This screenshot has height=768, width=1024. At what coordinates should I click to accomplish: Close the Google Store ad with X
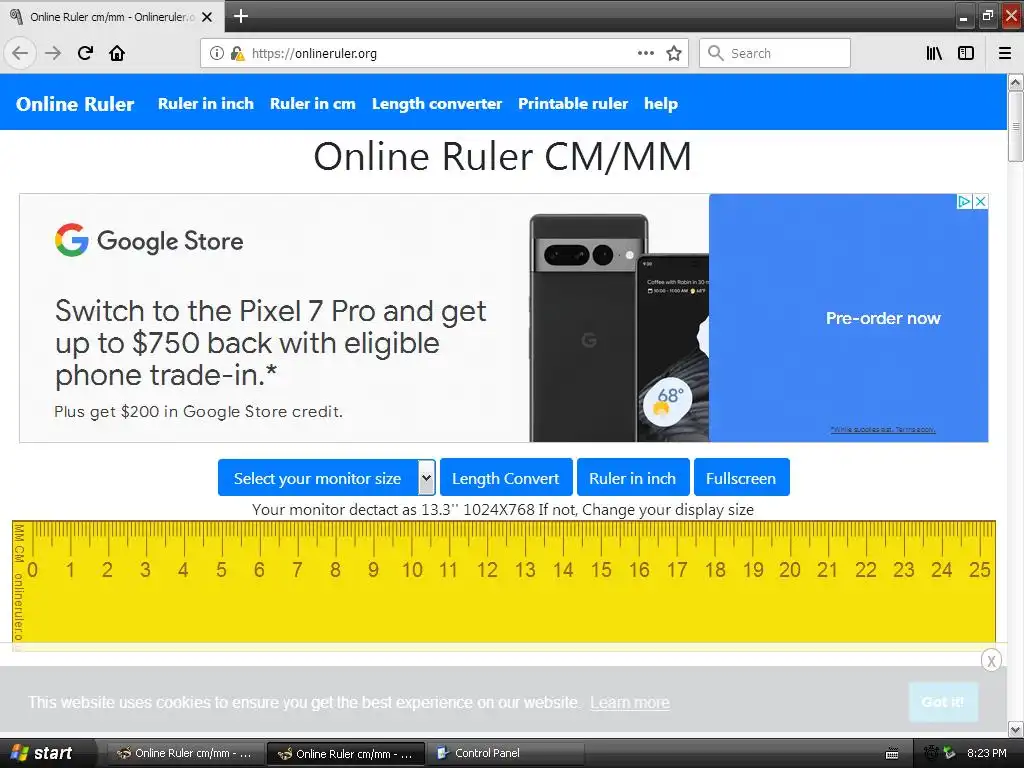click(x=980, y=201)
